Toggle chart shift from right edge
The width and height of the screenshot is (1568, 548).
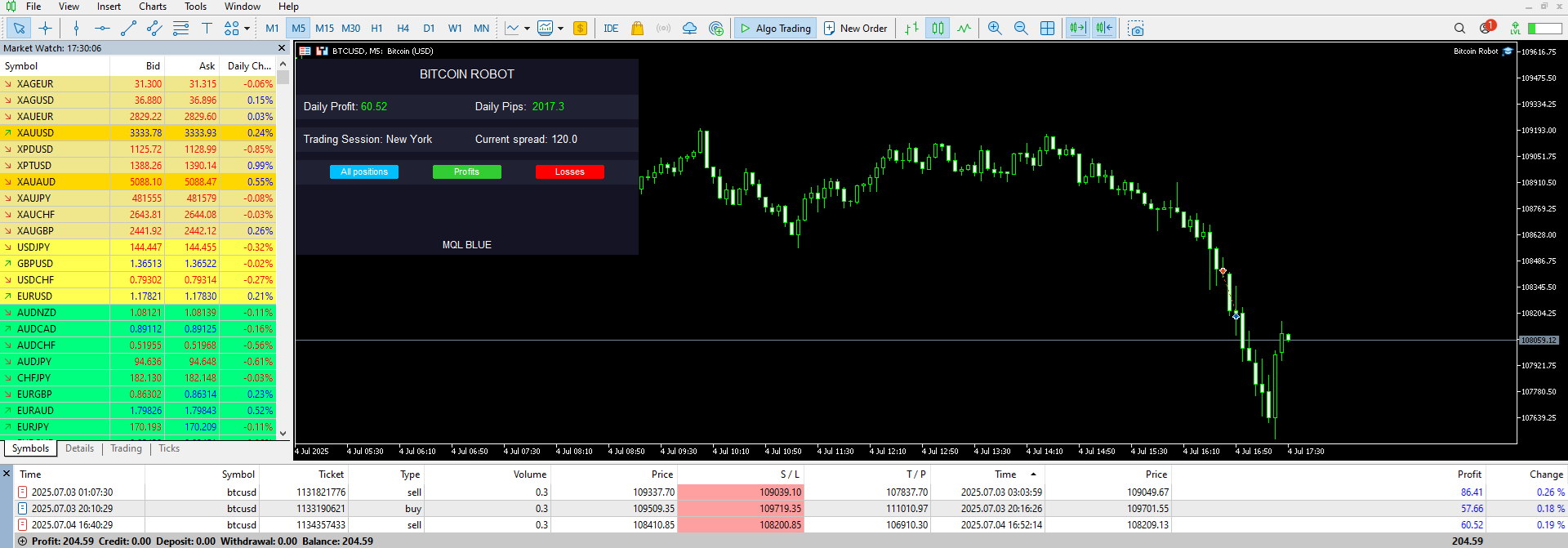[x=1104, y=29]
